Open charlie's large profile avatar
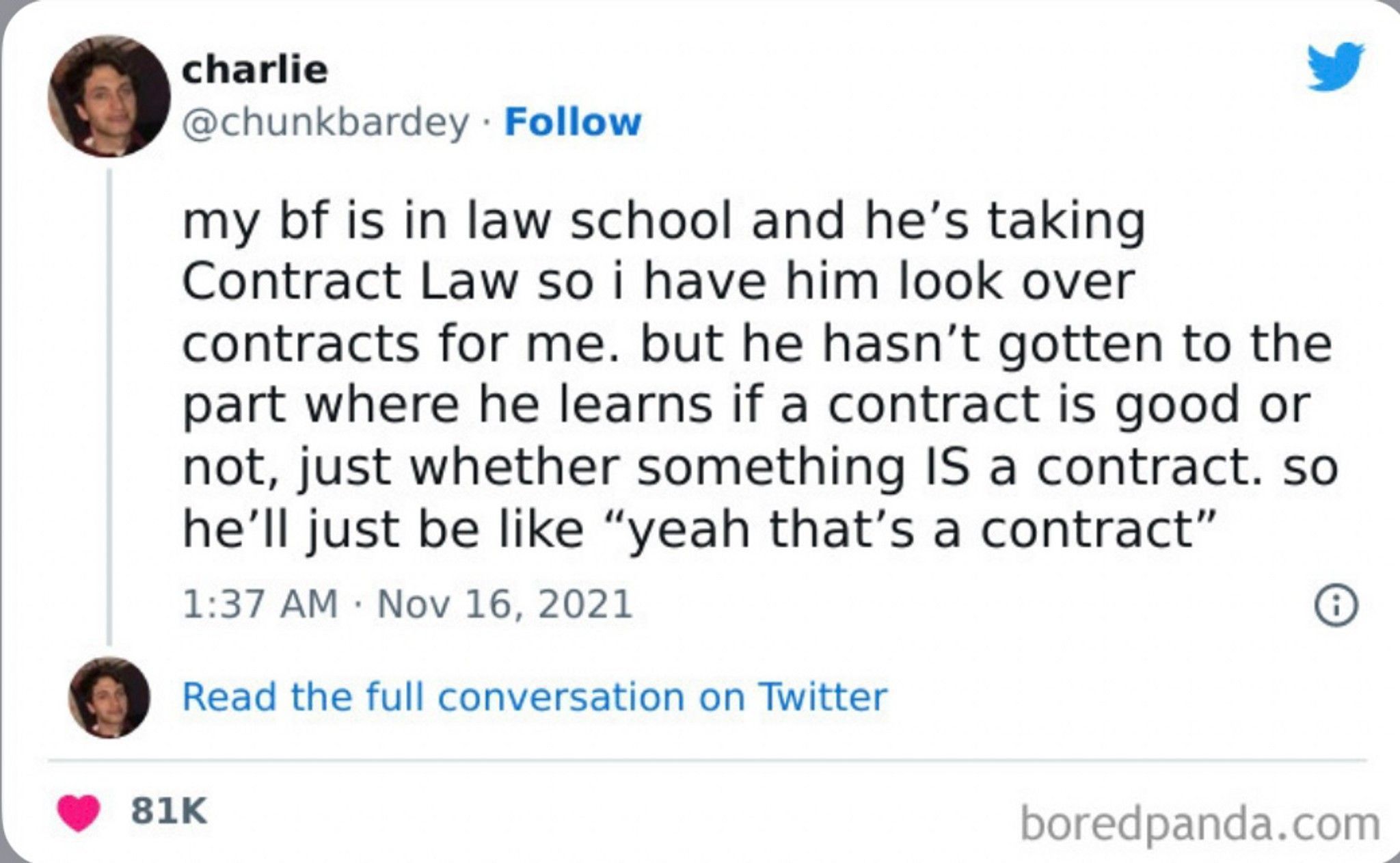The height and width of the screenshot is (863, 1400). click(109, 96)
